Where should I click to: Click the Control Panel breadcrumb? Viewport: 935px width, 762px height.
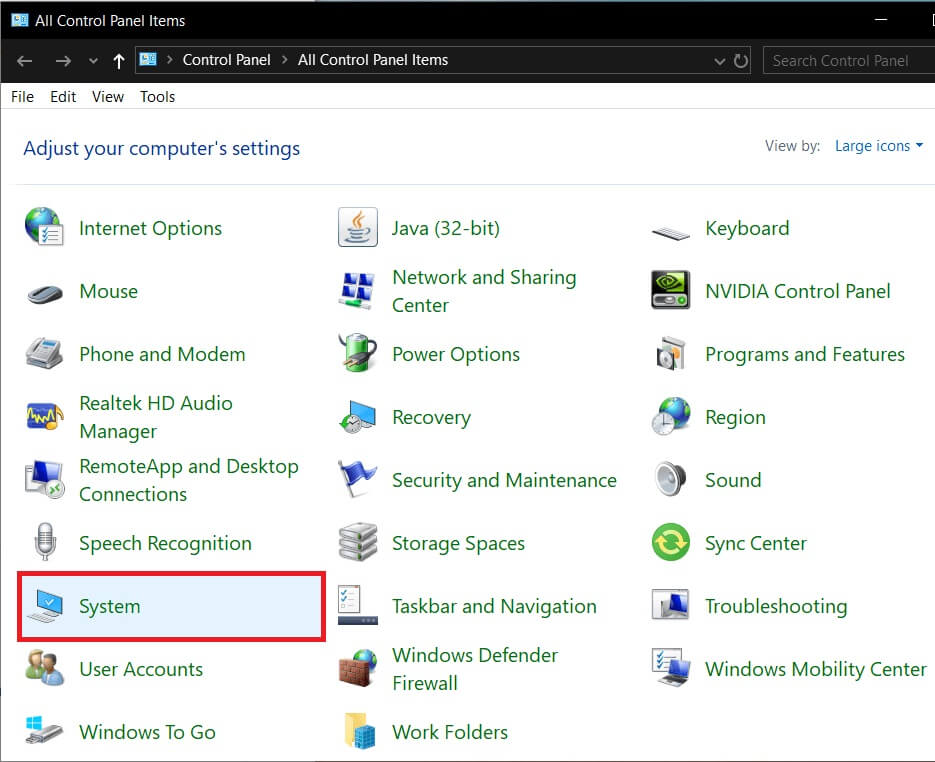click(227, 60)
